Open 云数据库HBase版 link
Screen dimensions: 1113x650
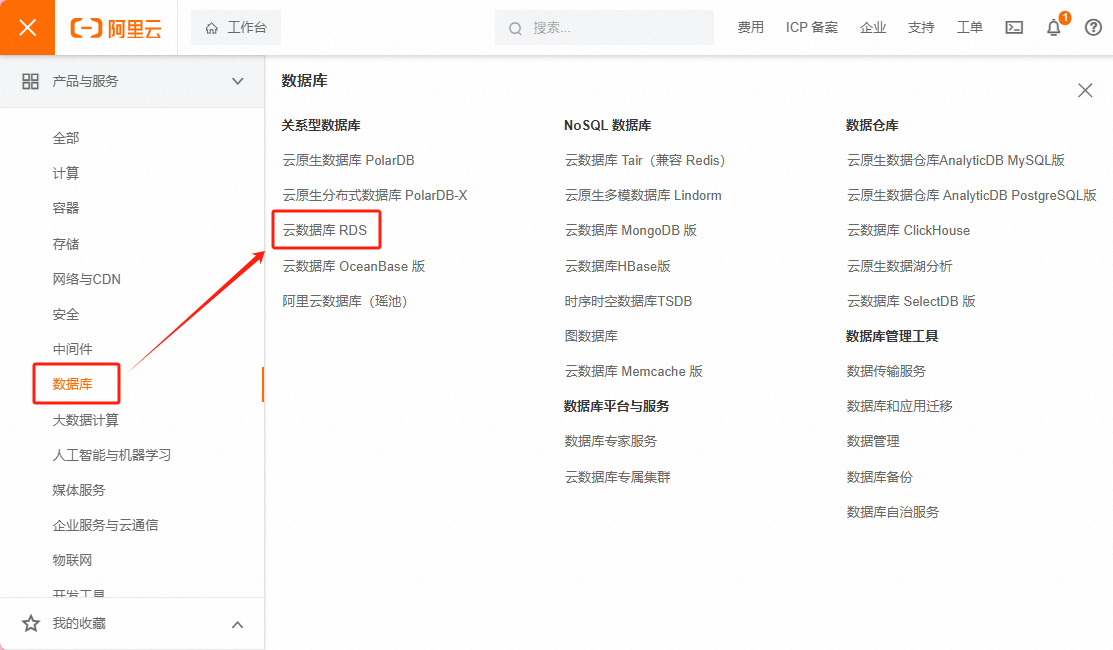(618, 266)
